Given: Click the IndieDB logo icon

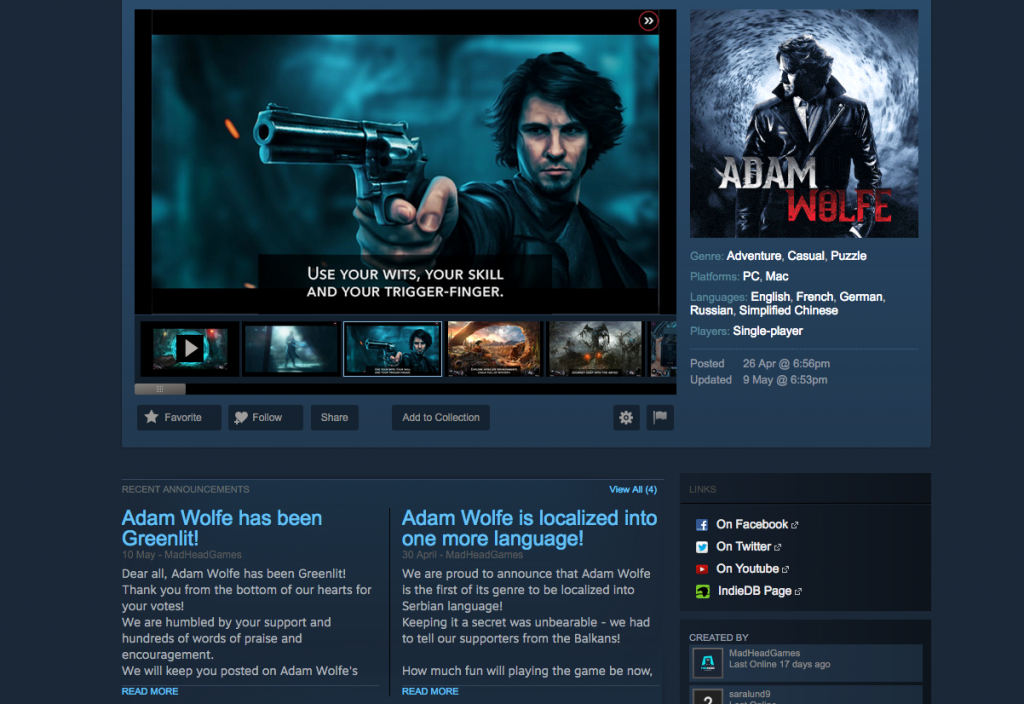Looking at the screenshot, I should tap(703, 591).
